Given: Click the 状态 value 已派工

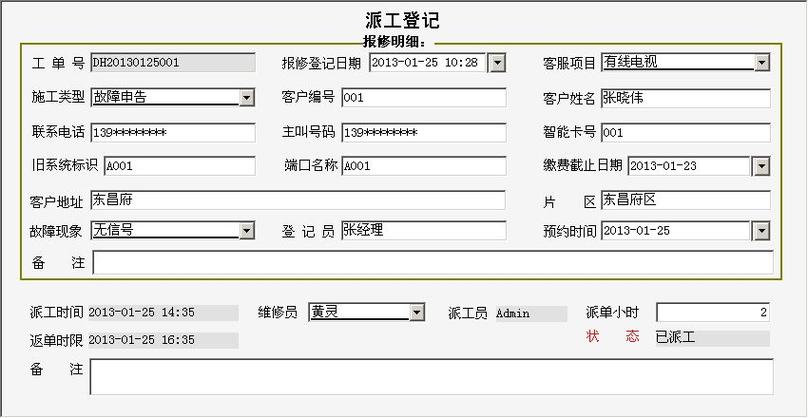Looking at the screenshot, I should (x=713, y=338).
